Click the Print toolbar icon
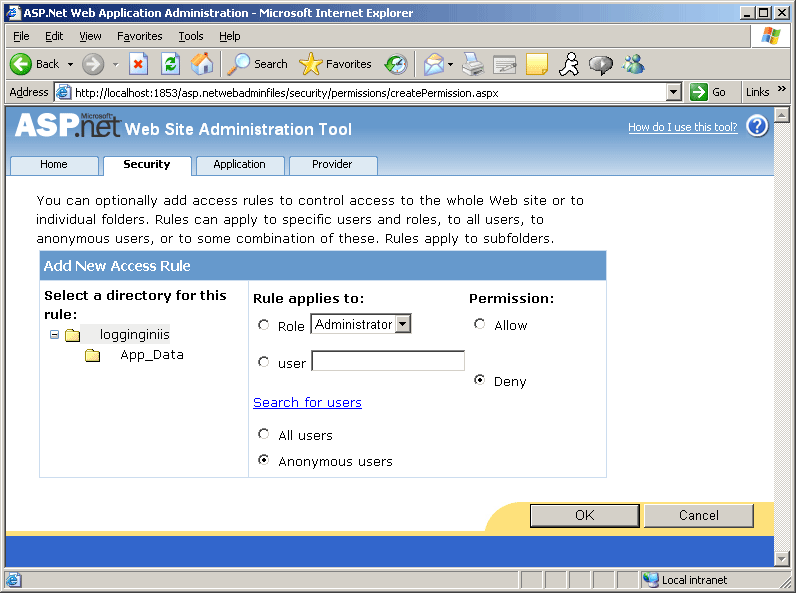Screen dimensions: 796x593 point(473,64)
